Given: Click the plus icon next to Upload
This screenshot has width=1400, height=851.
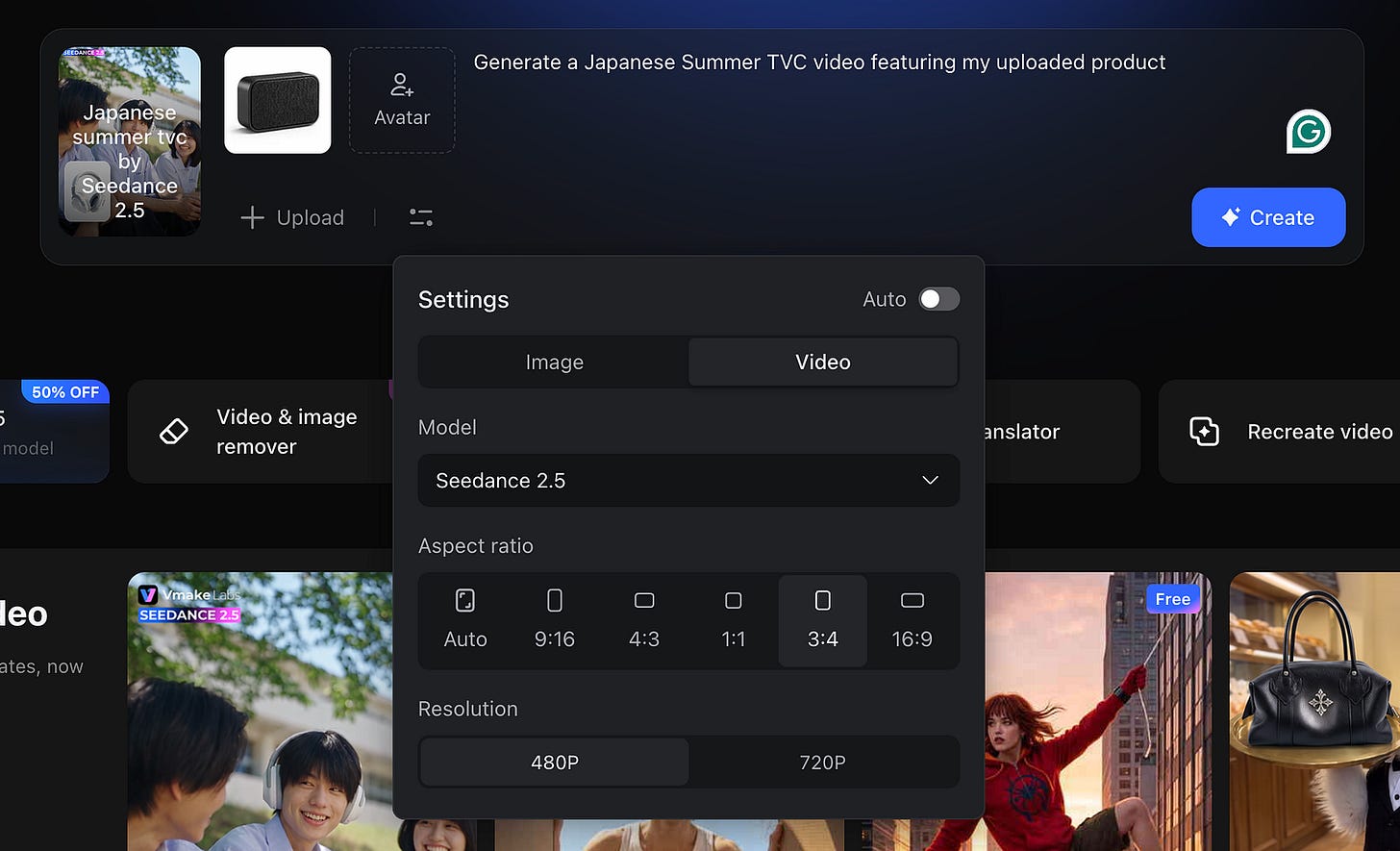Looking at the screenshot, I should tap(252, 217).
